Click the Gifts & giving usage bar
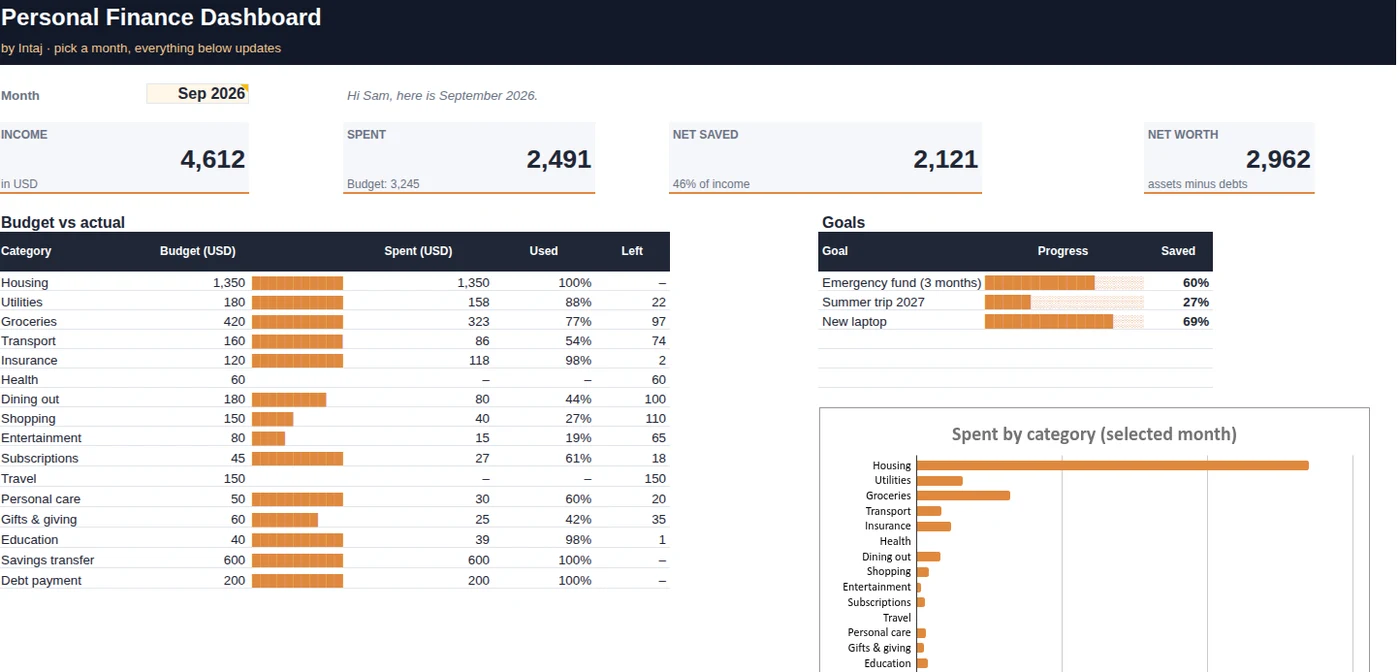Viewport: 1400px width, 672px height. click(x=285, y=520)
